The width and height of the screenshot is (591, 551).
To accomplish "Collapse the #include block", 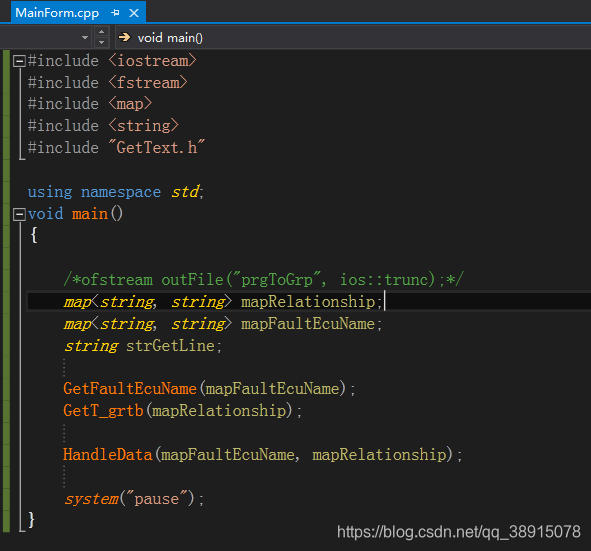I will pos(19,61).
